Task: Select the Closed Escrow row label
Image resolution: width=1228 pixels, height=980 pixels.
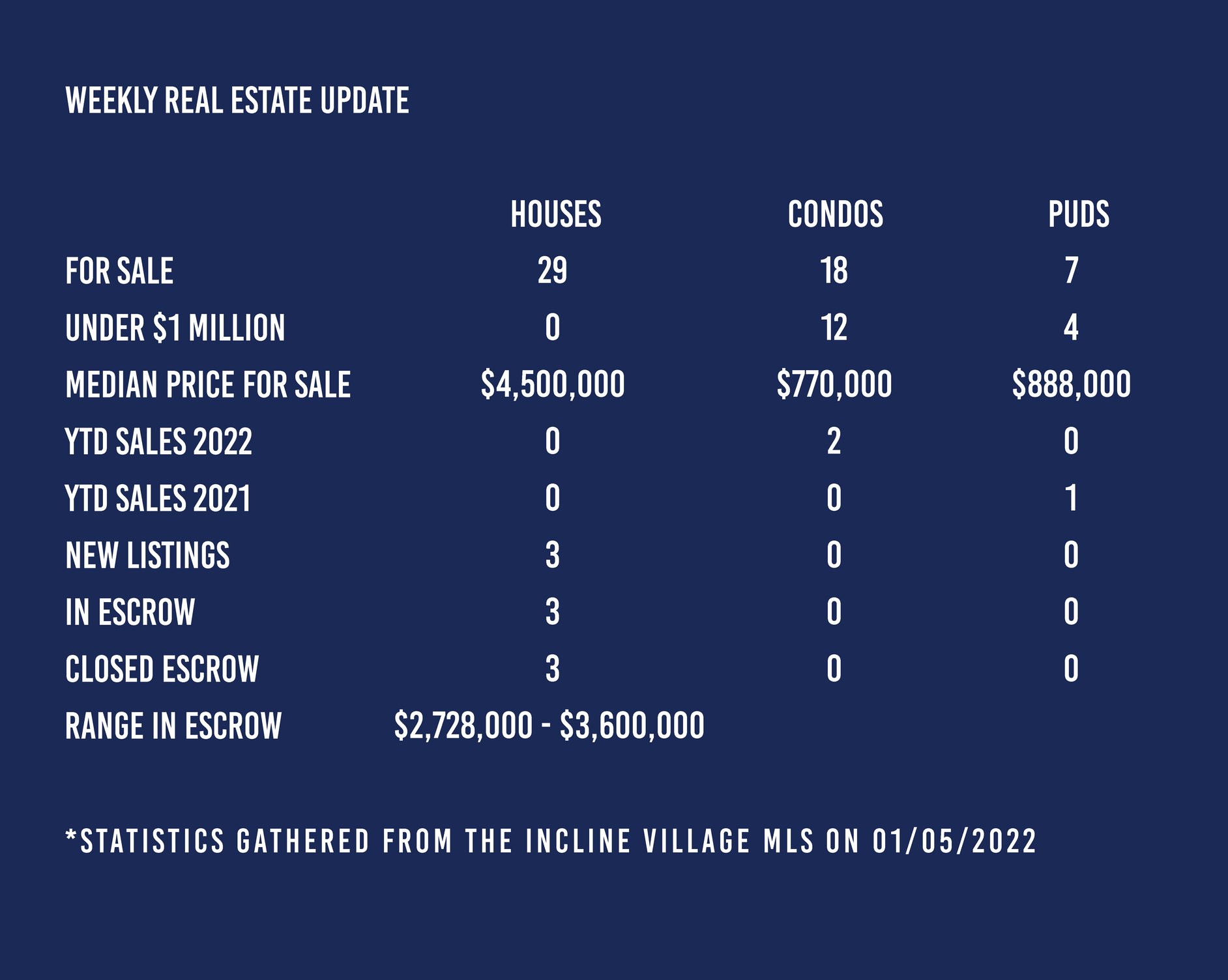Action: click(x=162, y=669)
